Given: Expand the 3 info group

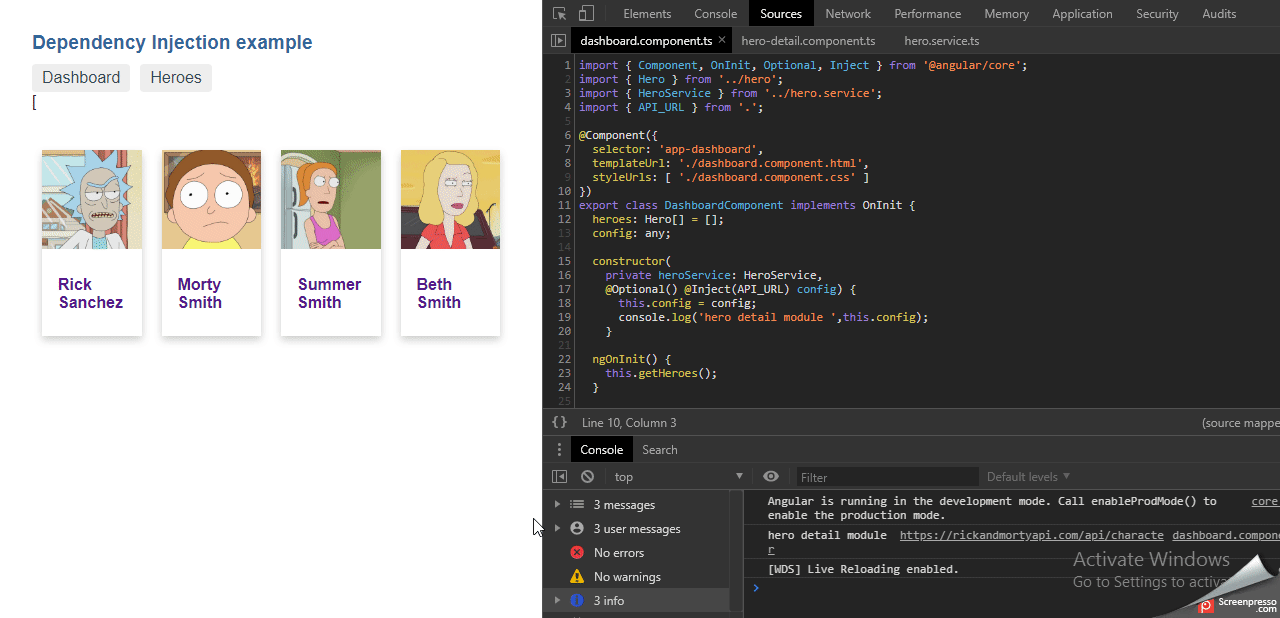Looking at the screenshot, I should click(557, 601).
